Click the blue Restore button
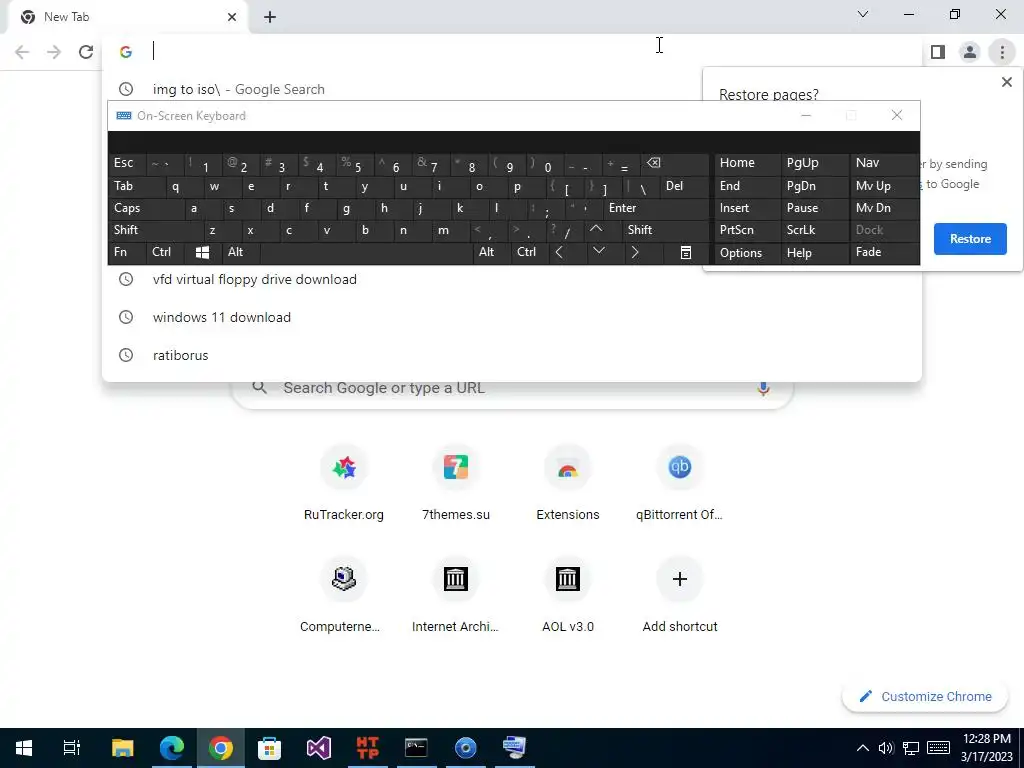This screenshot has height=768, width=1024. (x=970, y=238)
